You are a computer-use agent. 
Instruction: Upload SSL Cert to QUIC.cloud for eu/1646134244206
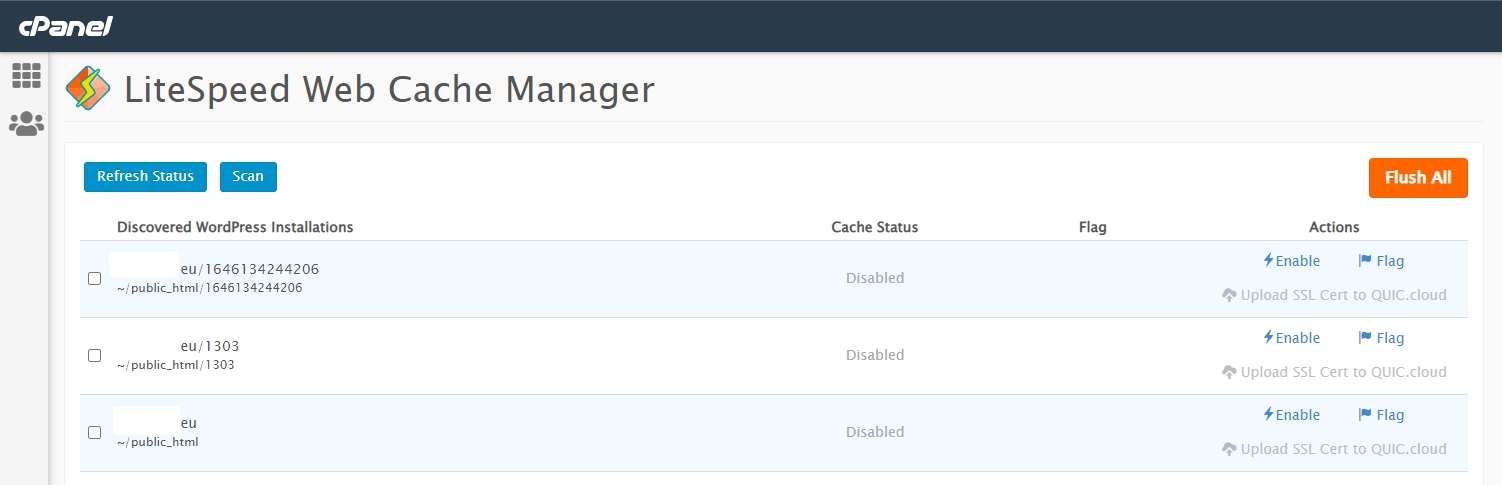[x=1334, y=295]
